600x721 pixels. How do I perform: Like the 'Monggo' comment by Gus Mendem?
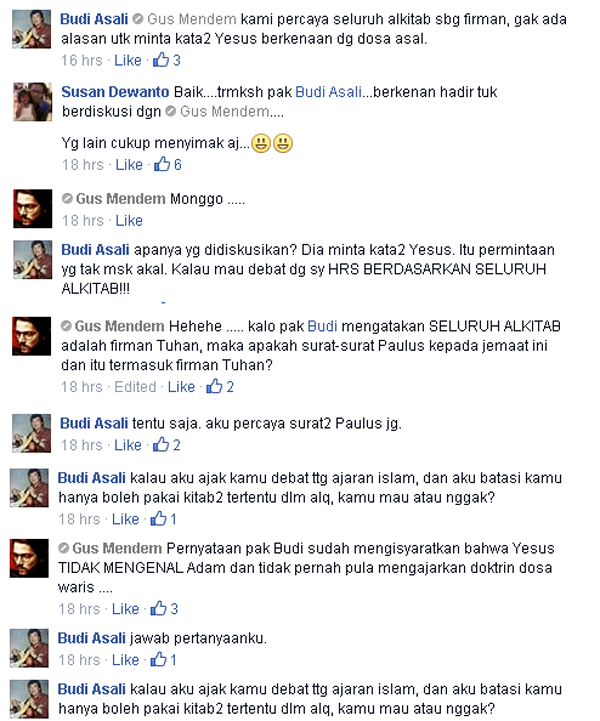[x=129, y=221]
